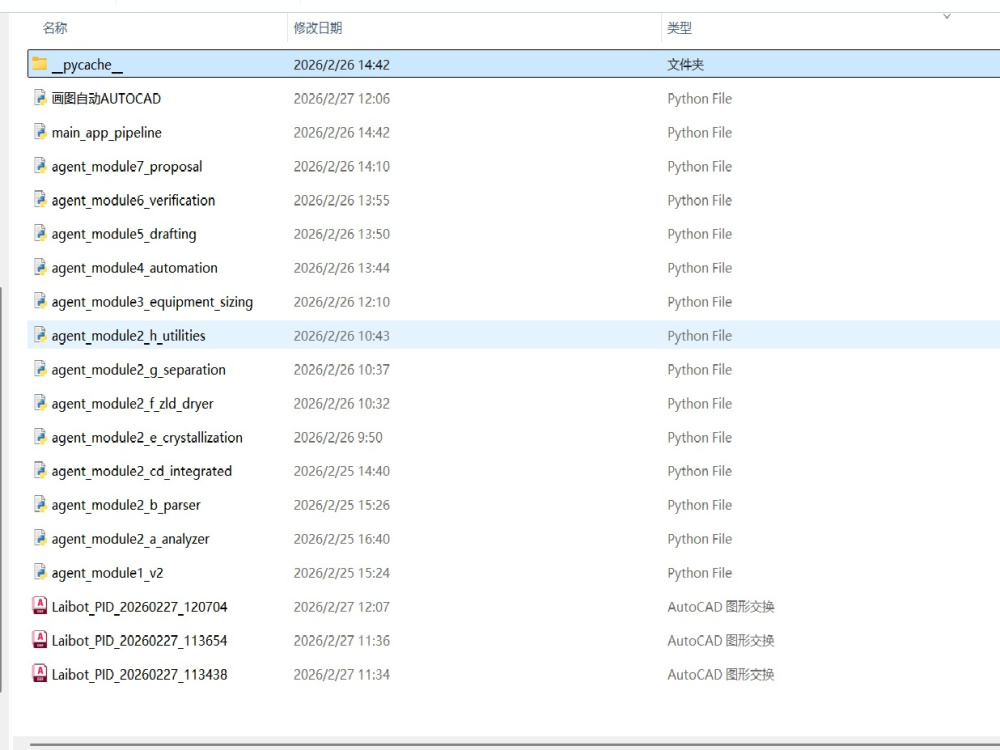Image resolution: width=1000 pixels, height=750 pixels.
Task: Sort by the 类型 column header
Action: click(679, 28)
